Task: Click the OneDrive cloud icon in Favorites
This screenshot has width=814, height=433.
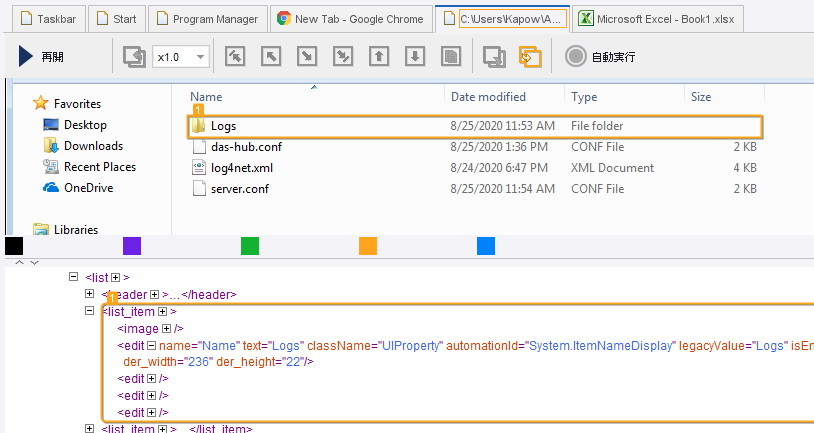Action: [52, 188]
